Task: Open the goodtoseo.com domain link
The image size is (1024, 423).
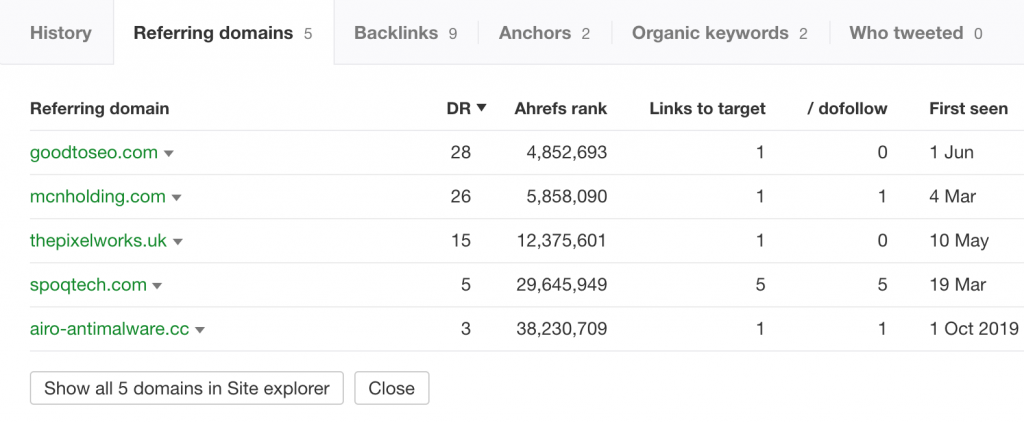Action: click(94, 153)
